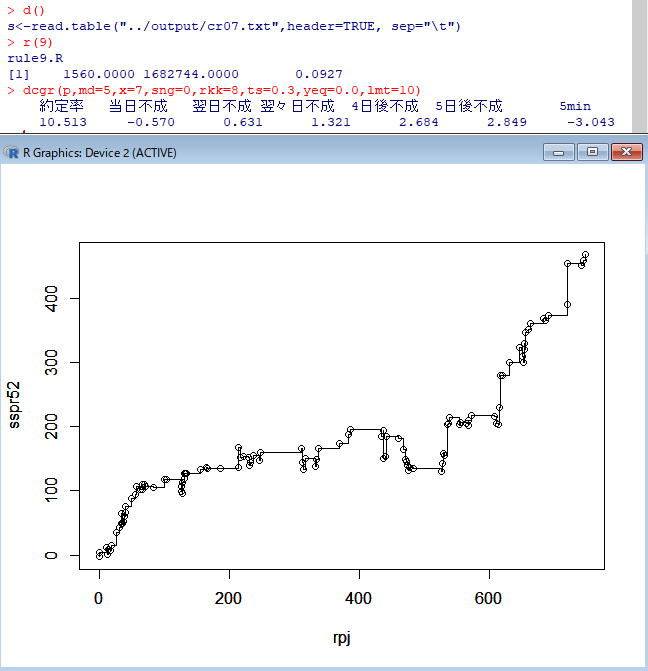The image size is (648, 671).
Task: Click the 5日後不成 column header
Action: pyautogui.click(x=469, y=106)
